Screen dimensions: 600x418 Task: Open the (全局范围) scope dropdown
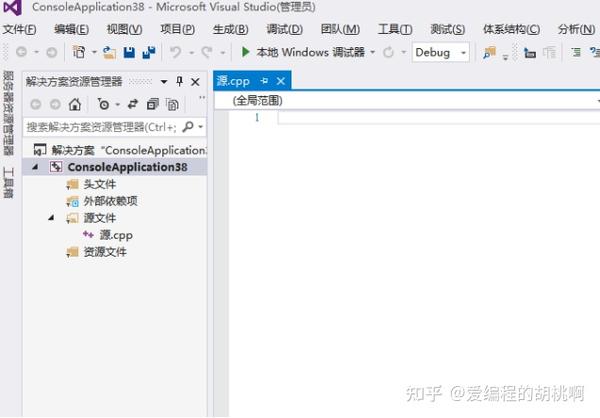click(407, 101)
